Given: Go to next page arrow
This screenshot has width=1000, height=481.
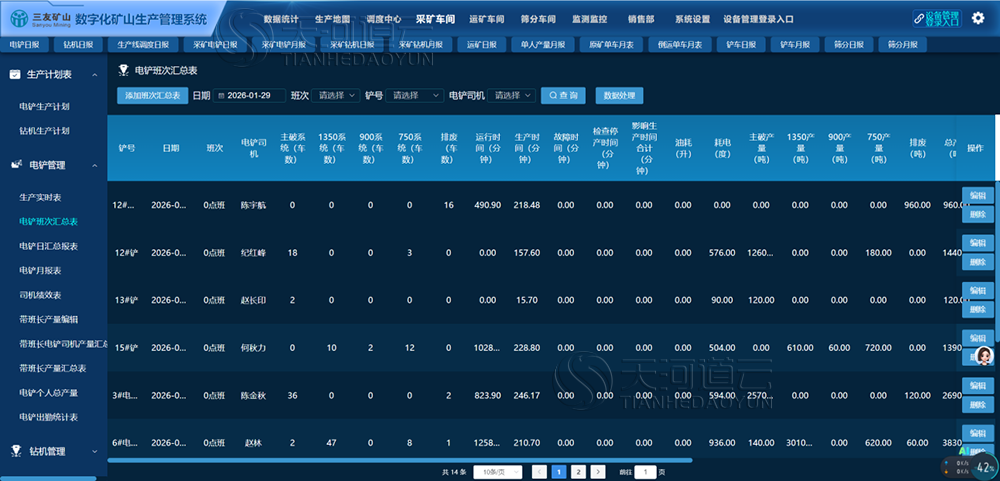Looking at the screenshot, I should click(598, 471).
